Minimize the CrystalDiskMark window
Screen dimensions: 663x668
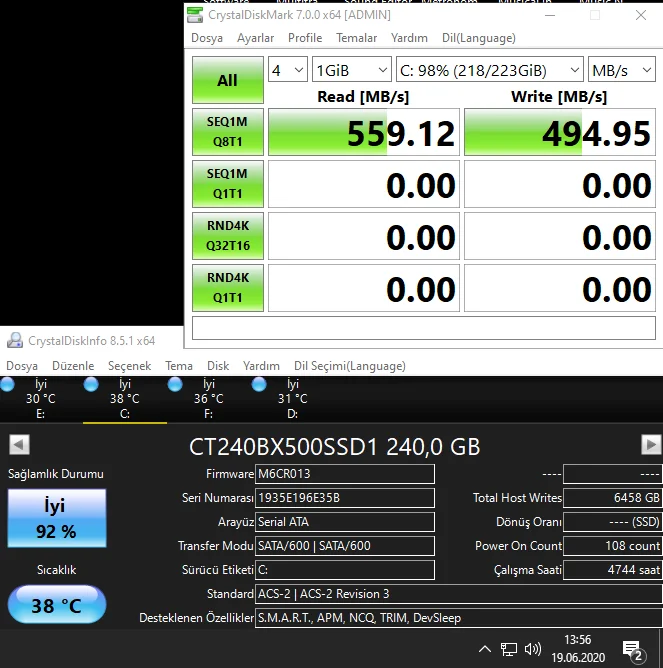pyautogui.click(x=550, y=15)
